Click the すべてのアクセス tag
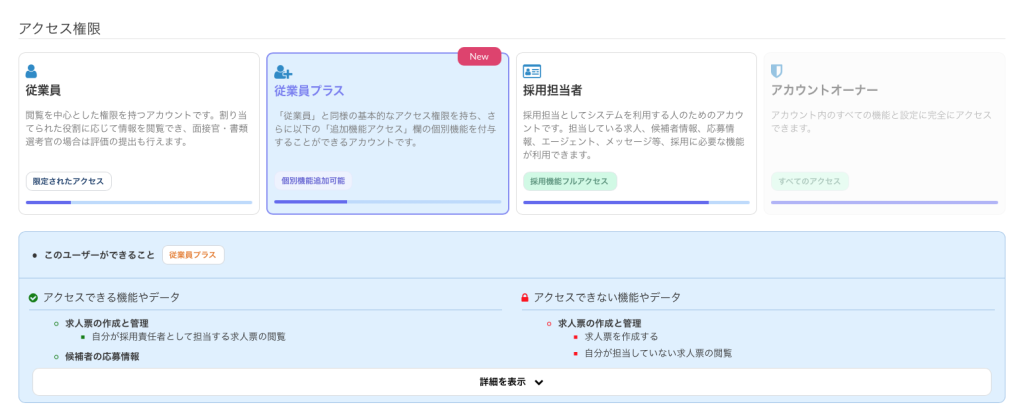The width and height of the screenshot is (1024, 411). 809,181
